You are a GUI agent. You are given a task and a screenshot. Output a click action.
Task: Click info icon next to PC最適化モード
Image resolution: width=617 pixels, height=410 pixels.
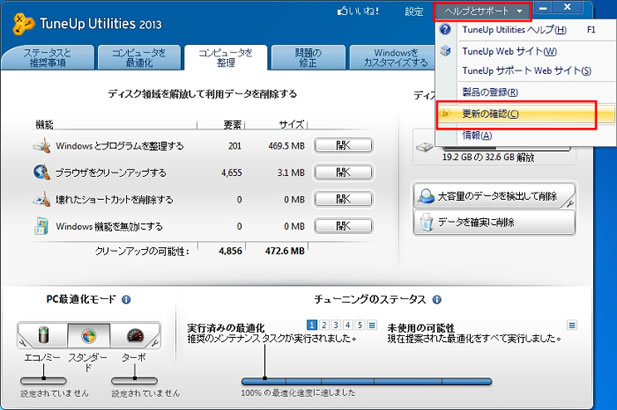click(126, 299)
